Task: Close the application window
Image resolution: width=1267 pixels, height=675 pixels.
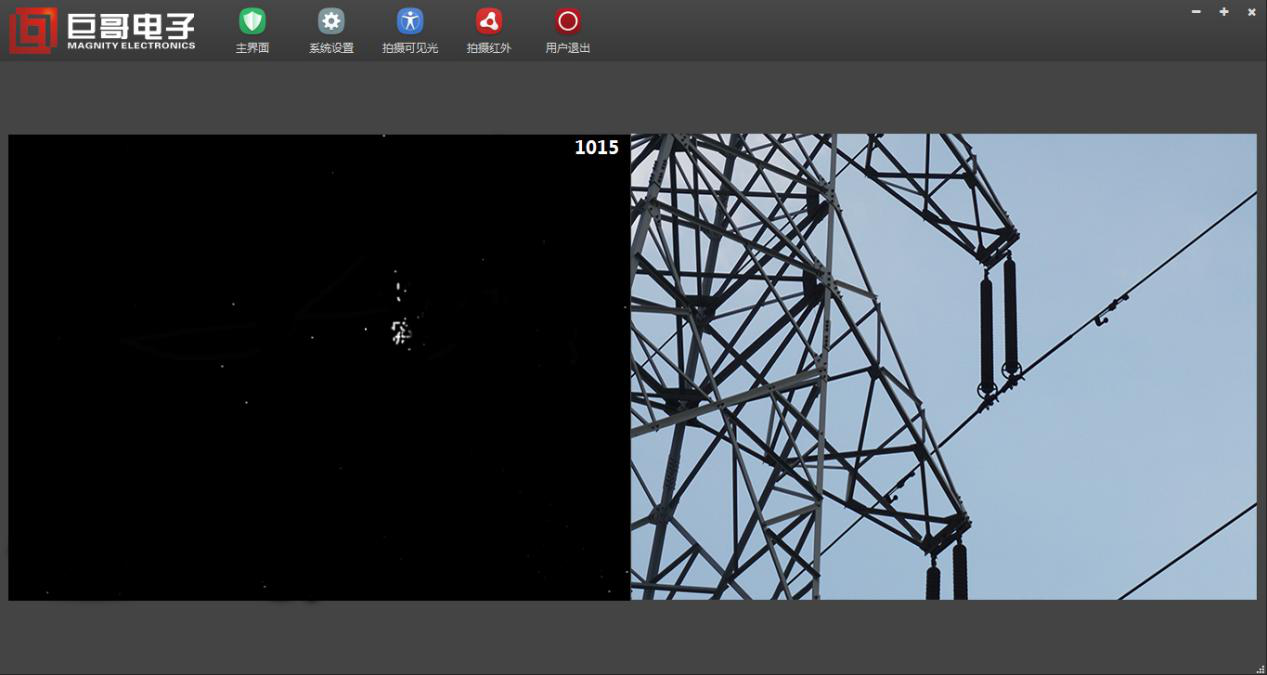Action: 1251,12
